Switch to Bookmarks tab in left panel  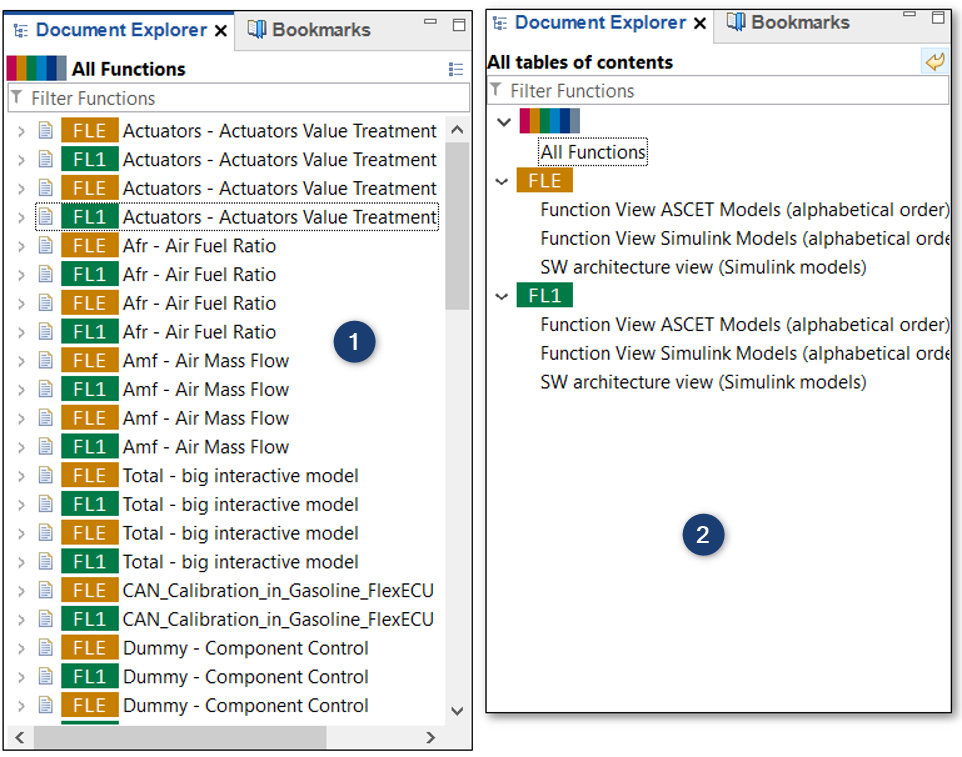click(310, 30)
